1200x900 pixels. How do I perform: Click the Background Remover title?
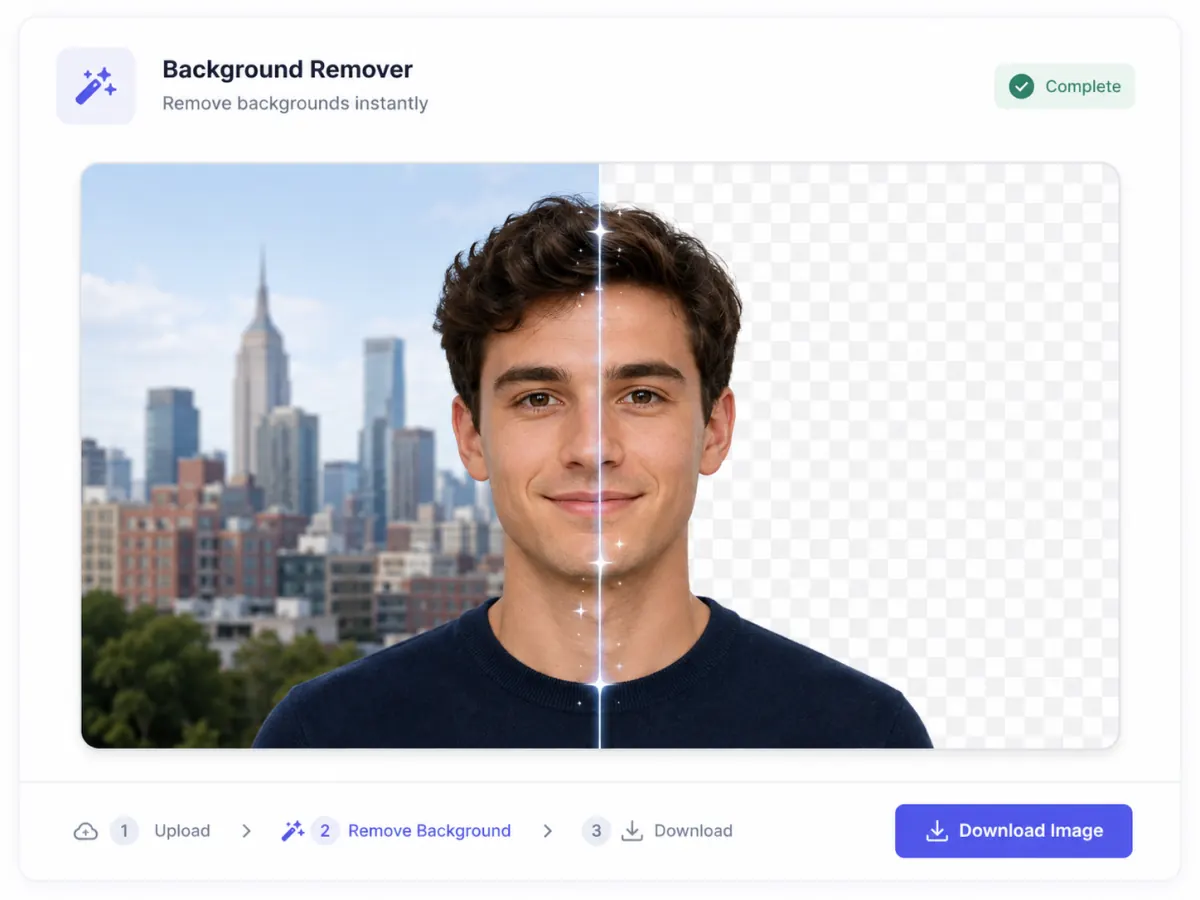[287, 70]
